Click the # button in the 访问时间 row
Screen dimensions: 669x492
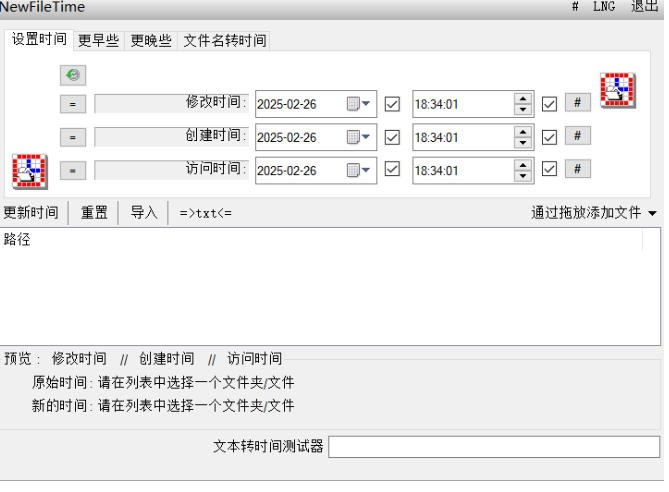coord(578,169)
